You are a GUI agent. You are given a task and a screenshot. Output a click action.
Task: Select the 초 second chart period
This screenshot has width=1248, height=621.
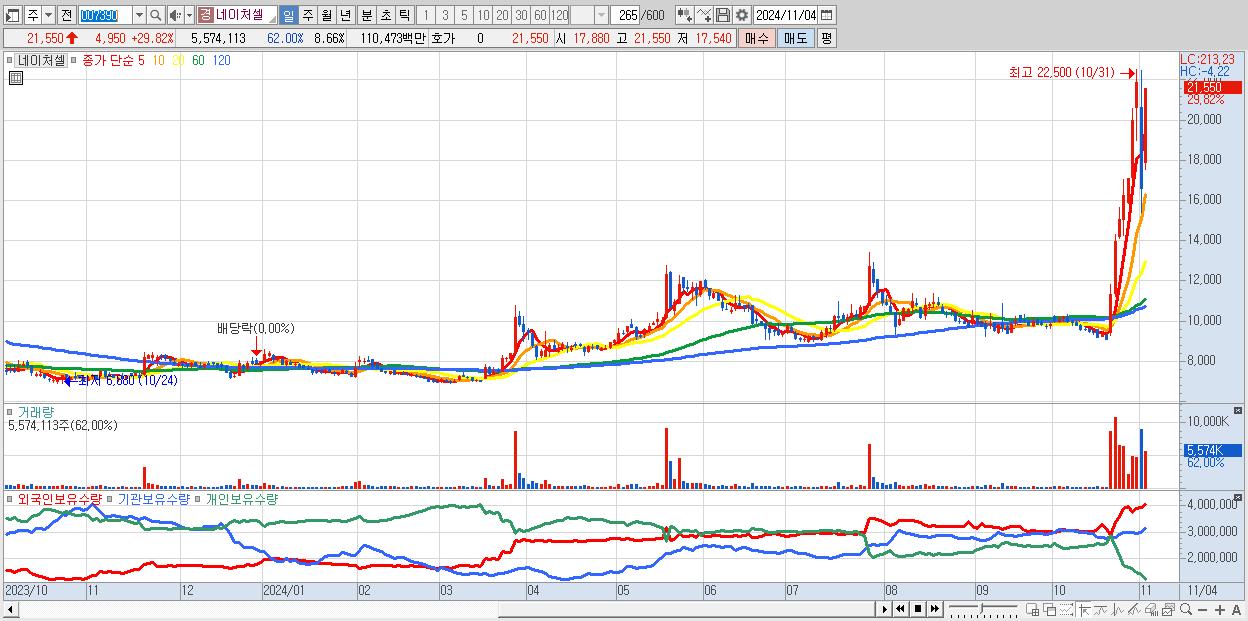coord(385,16)
